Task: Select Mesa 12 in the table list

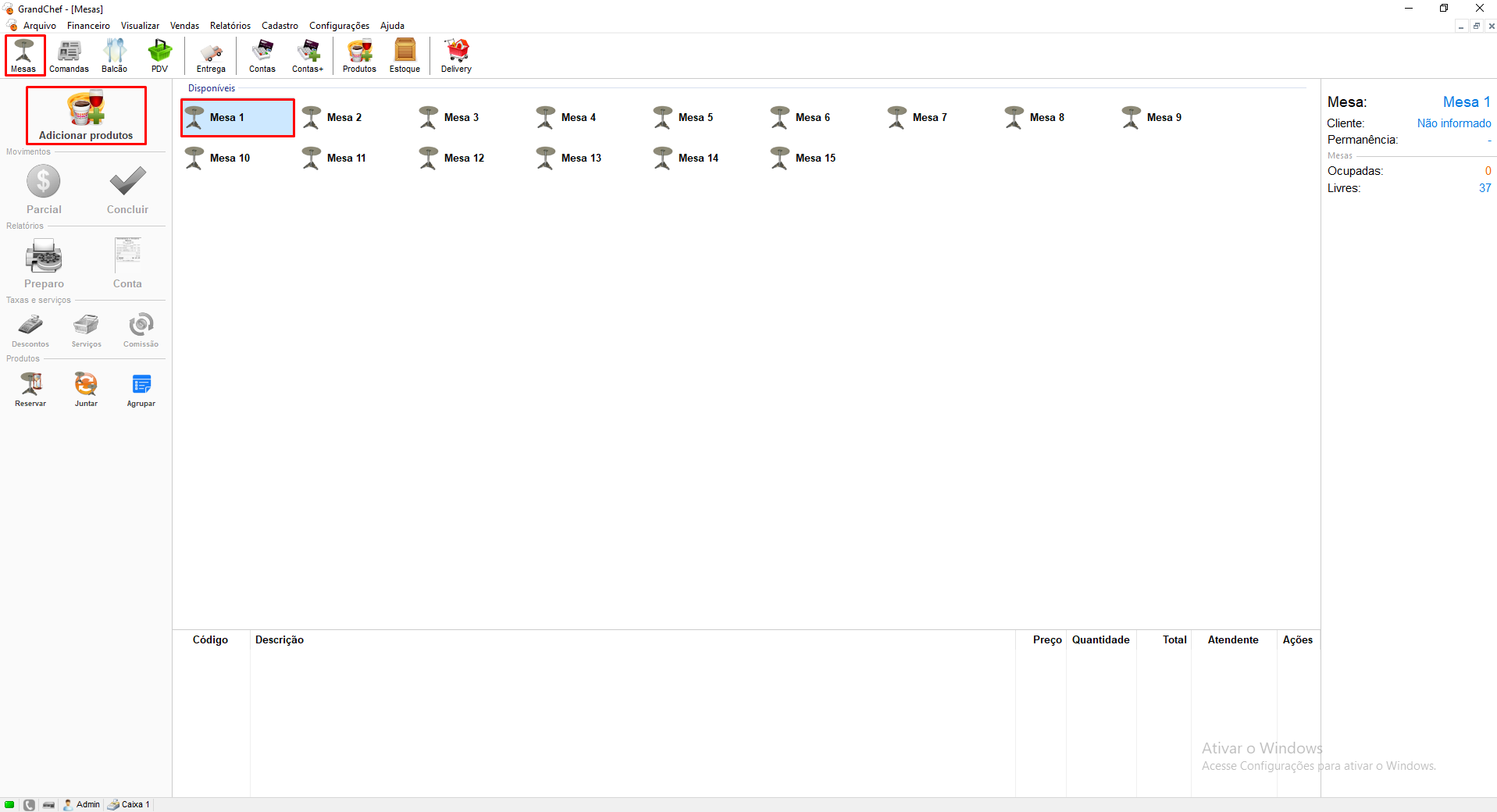Action: coord(452,158)
